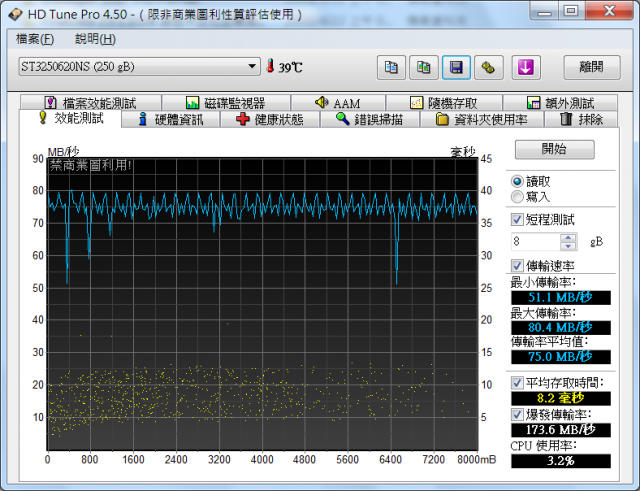This screenshot has height=491, width=640.
Task: Click the 3.2% CPU usage value
Action: click(x=560, y=461)
